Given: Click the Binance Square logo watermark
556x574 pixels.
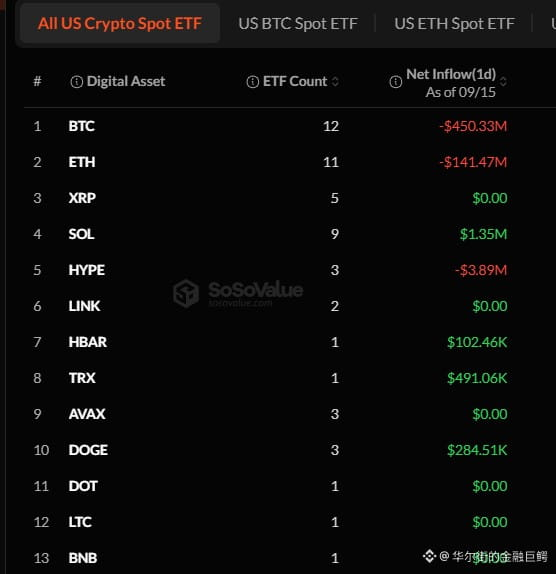Looking at the screenshot, I should [x=430, y=556].
